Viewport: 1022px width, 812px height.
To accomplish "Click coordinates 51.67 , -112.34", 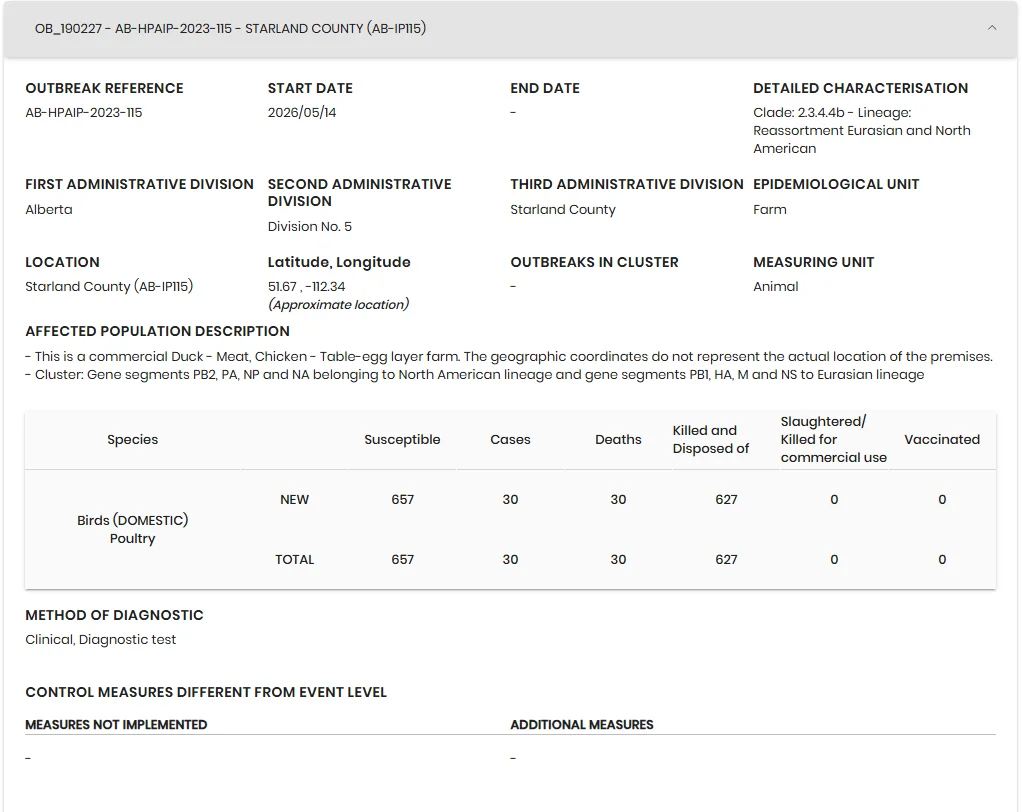I will point(306,287).
